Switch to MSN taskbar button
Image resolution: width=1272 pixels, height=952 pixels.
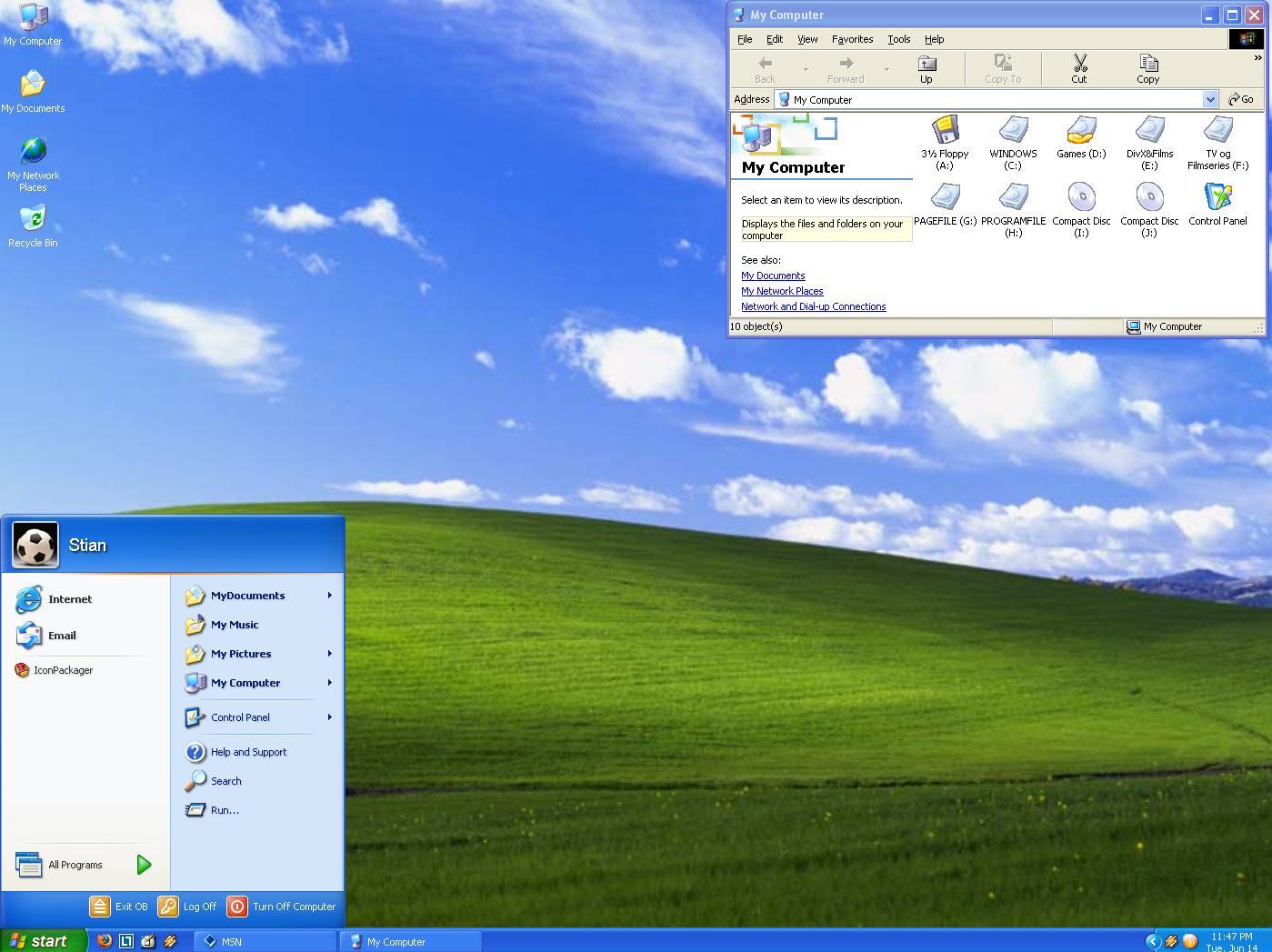click(x=265, y=941)
